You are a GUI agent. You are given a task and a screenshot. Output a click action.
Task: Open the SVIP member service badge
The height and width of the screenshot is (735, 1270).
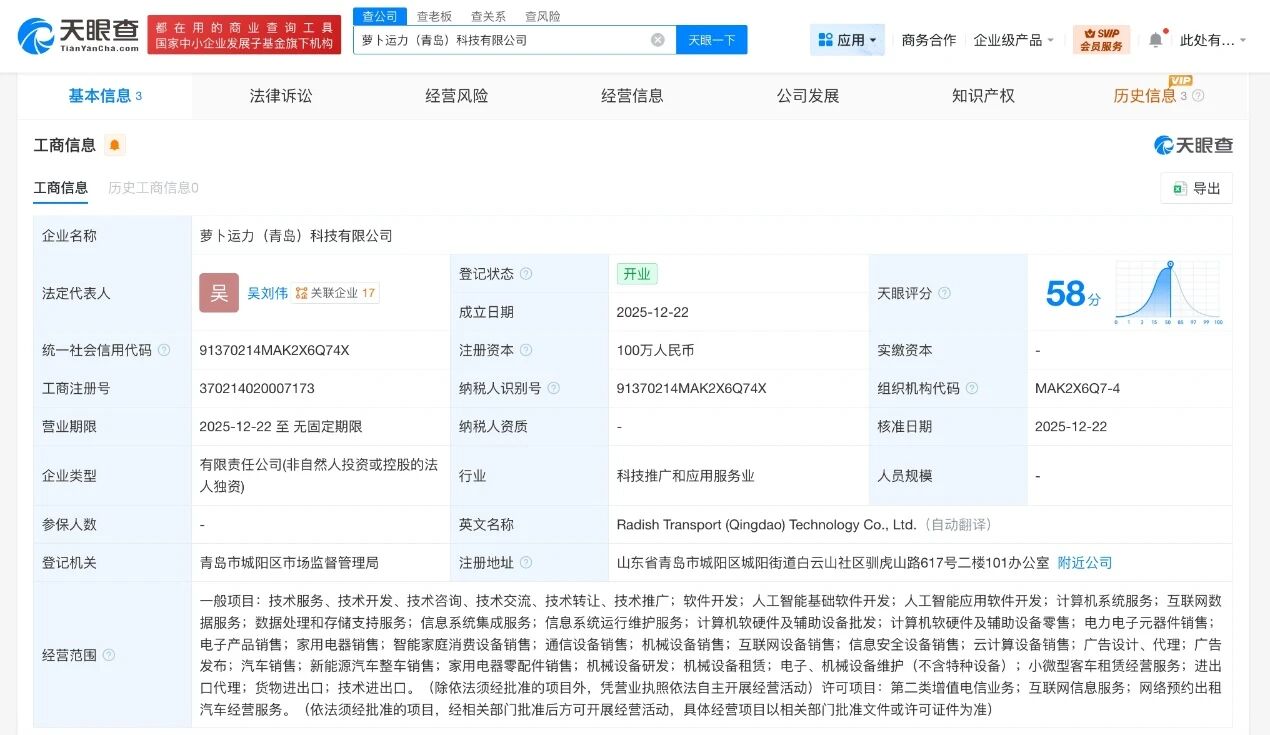click(1101, 40)
